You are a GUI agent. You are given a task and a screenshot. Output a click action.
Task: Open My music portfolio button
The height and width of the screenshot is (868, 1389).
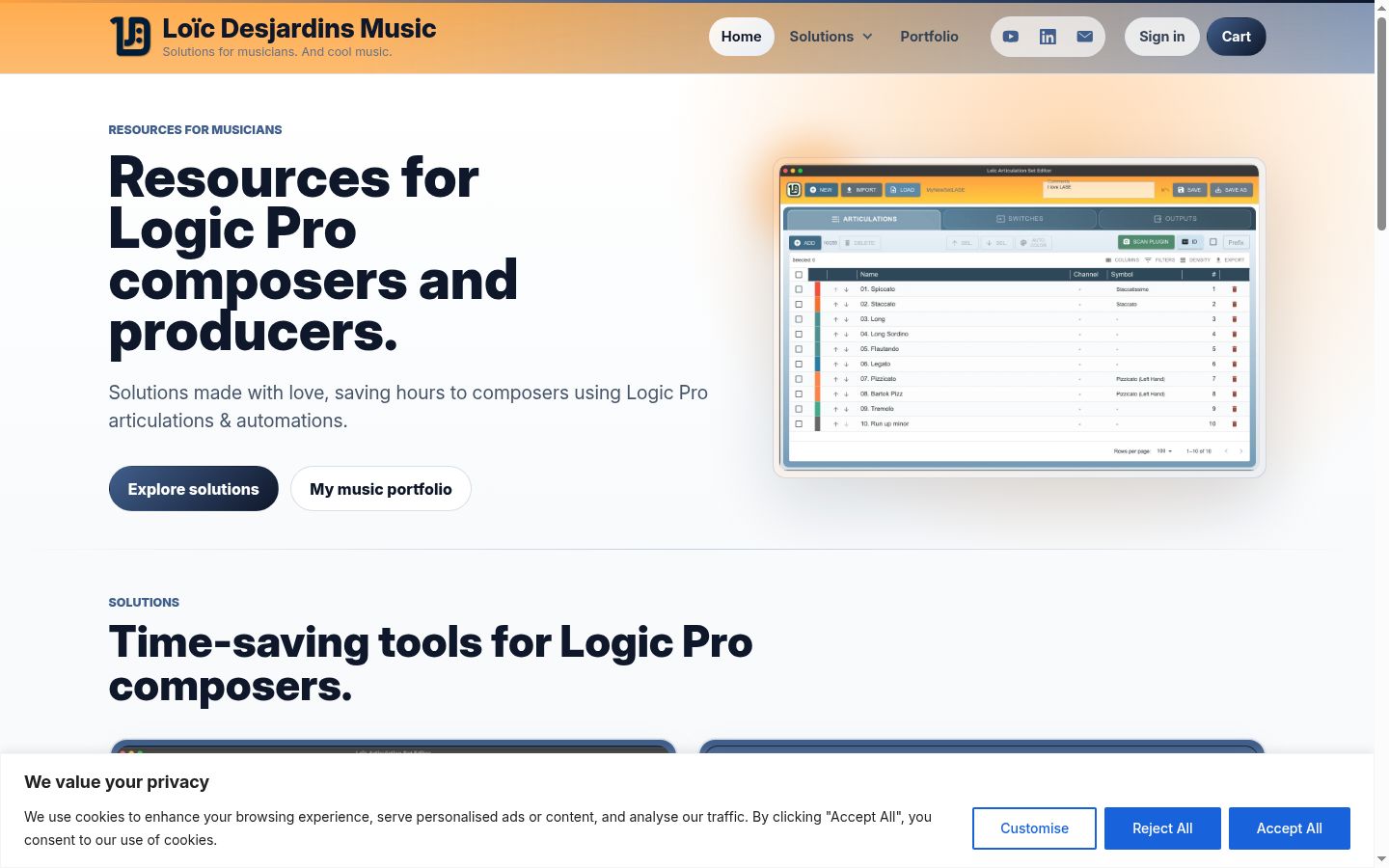pyautogui.click(x=381, y=489)
